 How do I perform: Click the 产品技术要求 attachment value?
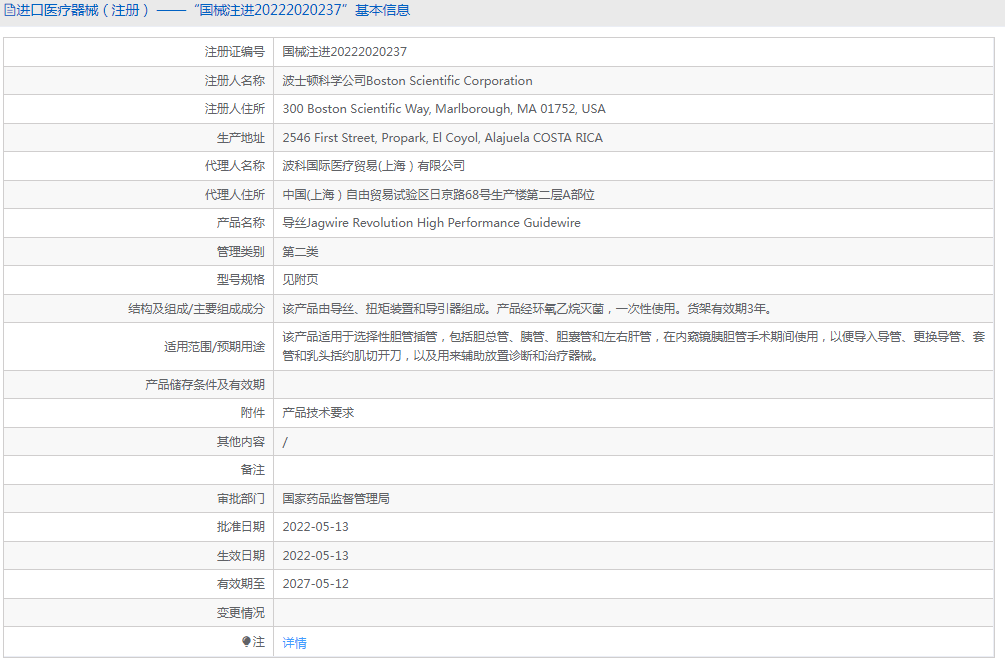coord(319,413)
